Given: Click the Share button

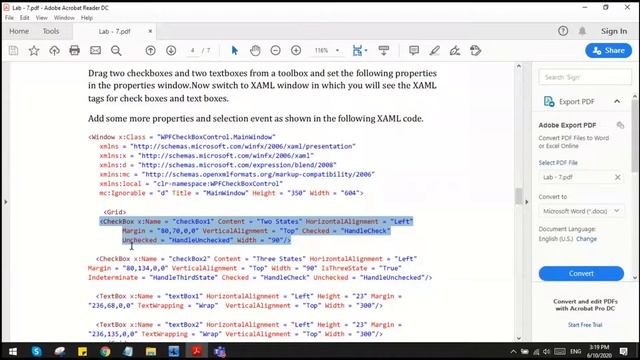Looking at the screenshot, I should tap(609, 51).
